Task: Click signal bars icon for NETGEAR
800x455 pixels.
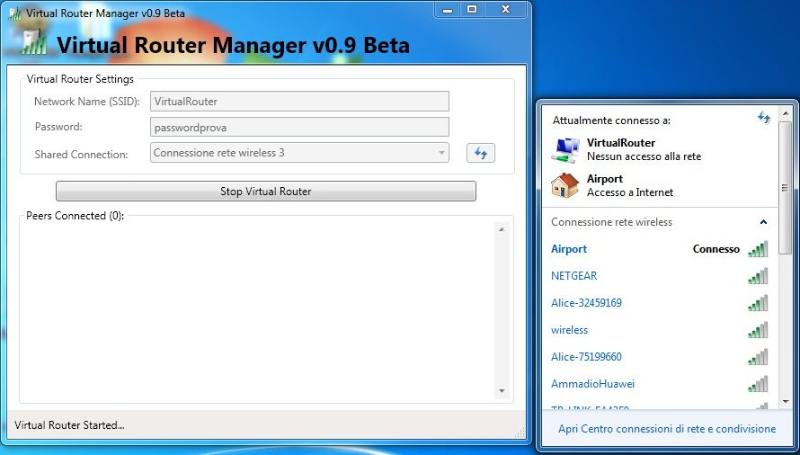Action: pos(758,276)
